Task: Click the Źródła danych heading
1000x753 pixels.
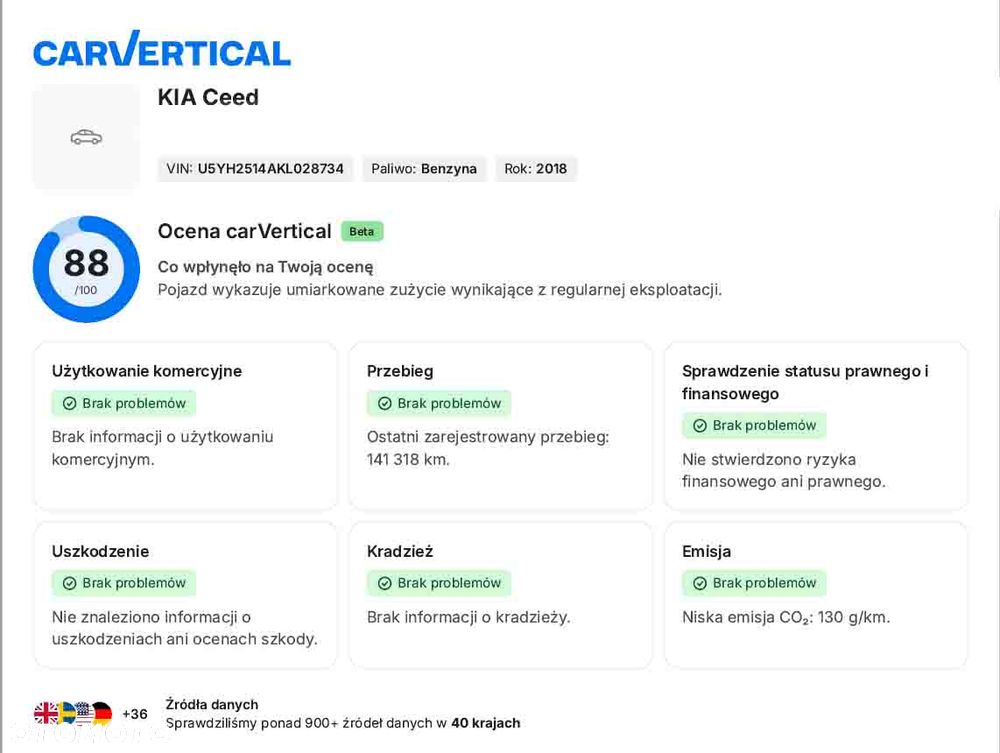Action: [x=212, y=704]
